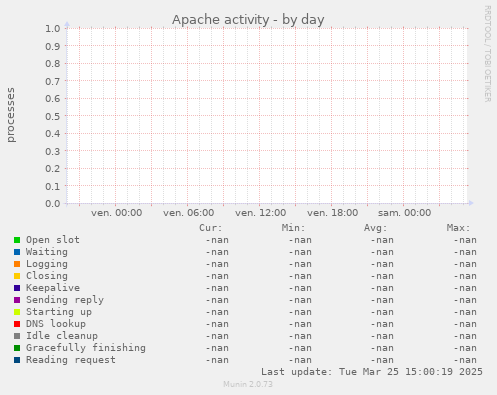This screenshot has width=497, height=395.
Task: Click the Closing yellow legend swatch
Action: [x=17, y=276]
